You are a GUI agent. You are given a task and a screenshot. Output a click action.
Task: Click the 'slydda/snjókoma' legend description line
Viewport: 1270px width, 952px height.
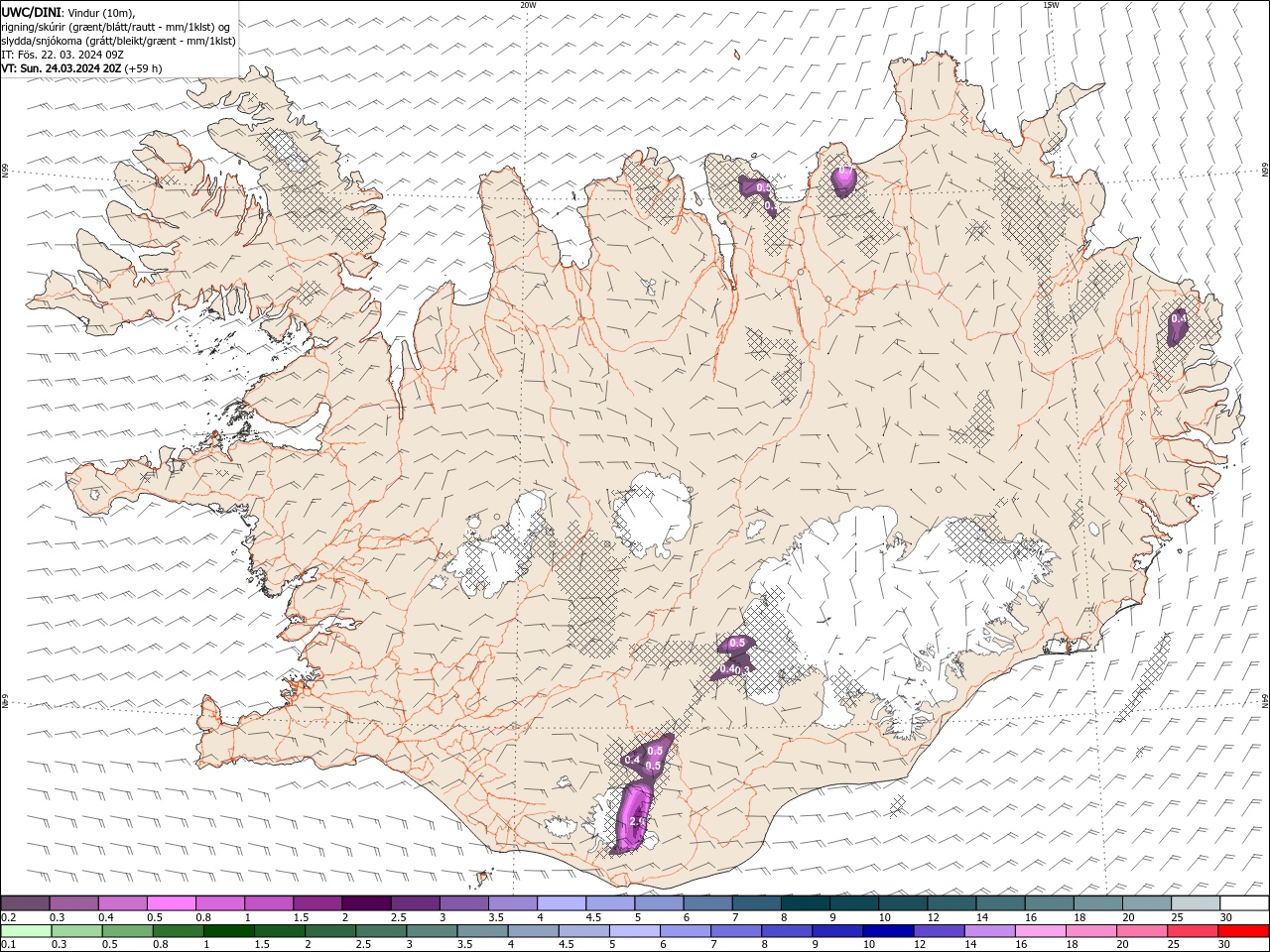(119, 41)
